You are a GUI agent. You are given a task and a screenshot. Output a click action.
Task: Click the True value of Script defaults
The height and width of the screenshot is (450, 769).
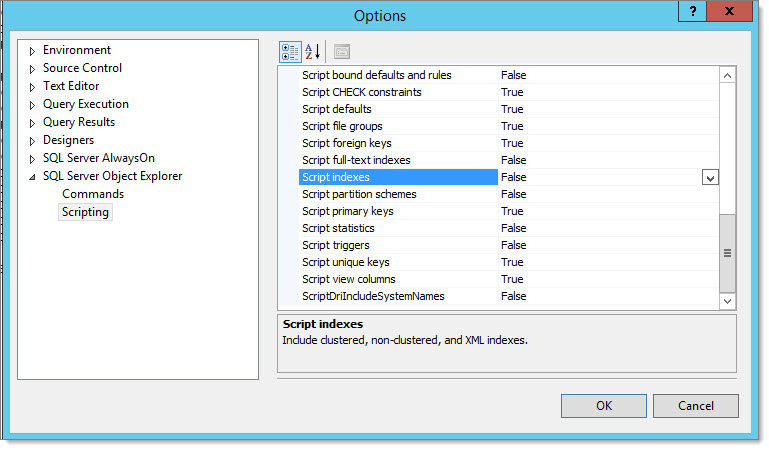(x=512, y=109)
